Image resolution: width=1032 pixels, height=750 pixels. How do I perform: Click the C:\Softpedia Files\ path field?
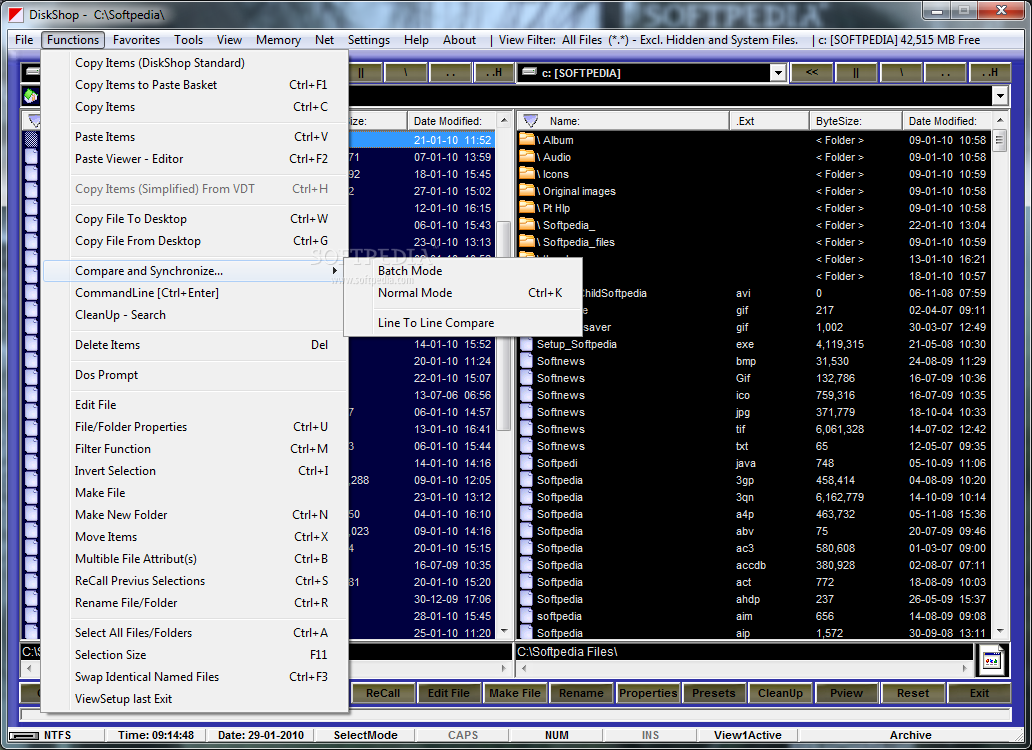743,651
